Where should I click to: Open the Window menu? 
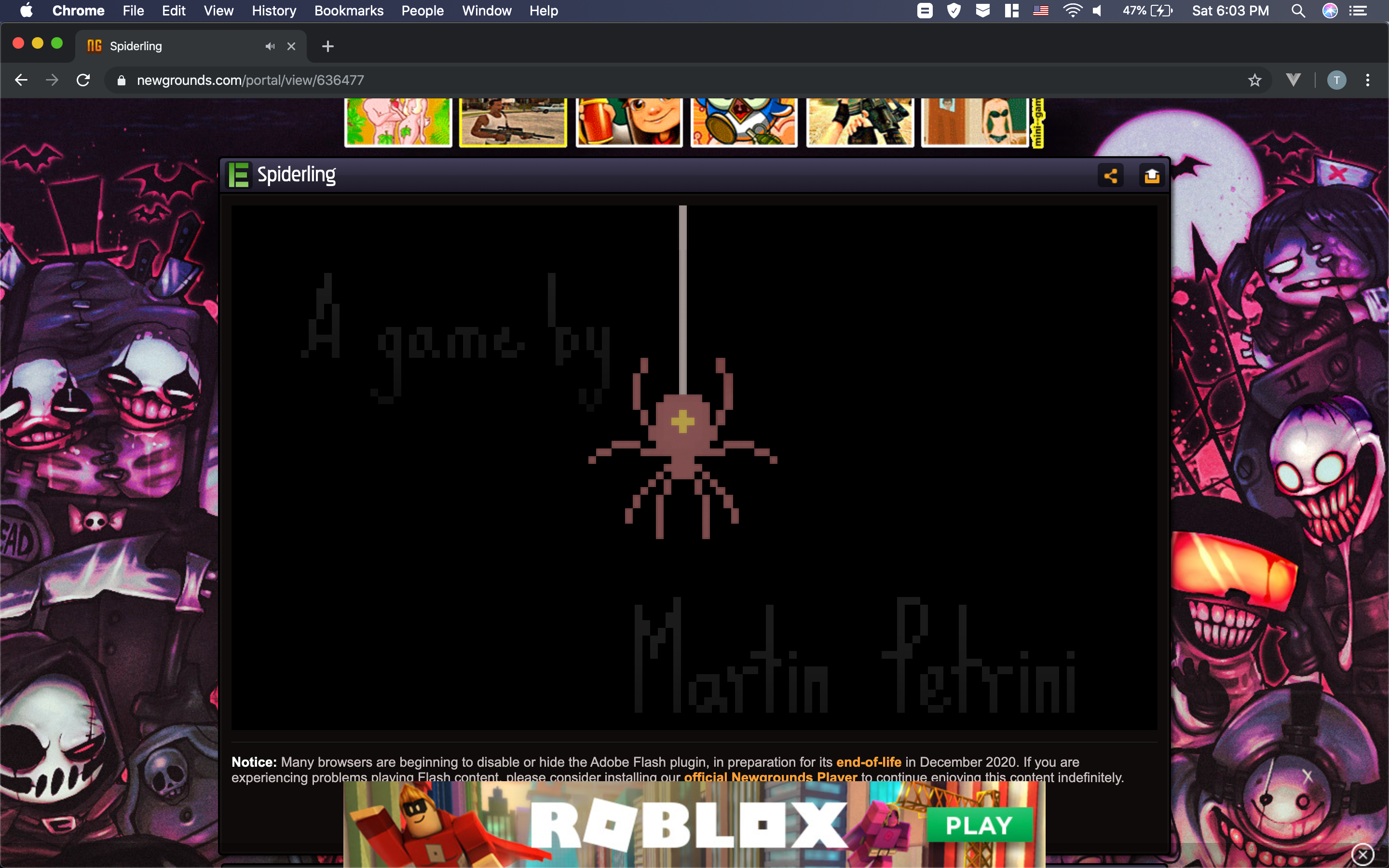click(487, 10)
